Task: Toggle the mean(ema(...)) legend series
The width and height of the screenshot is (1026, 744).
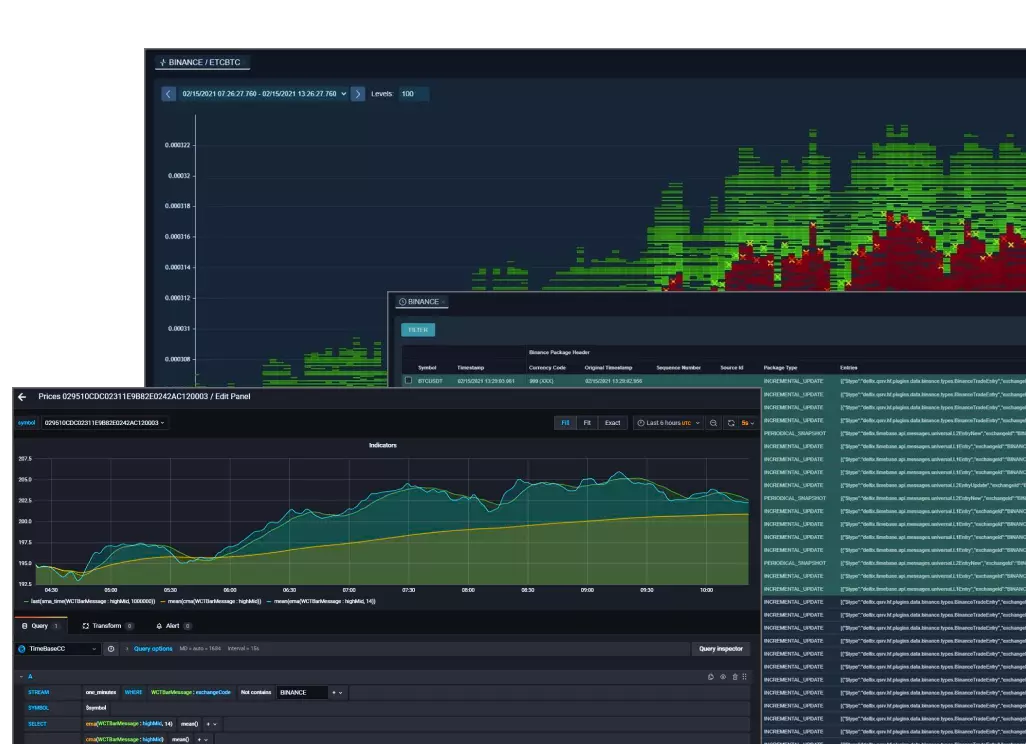Action: click(321, 601)
